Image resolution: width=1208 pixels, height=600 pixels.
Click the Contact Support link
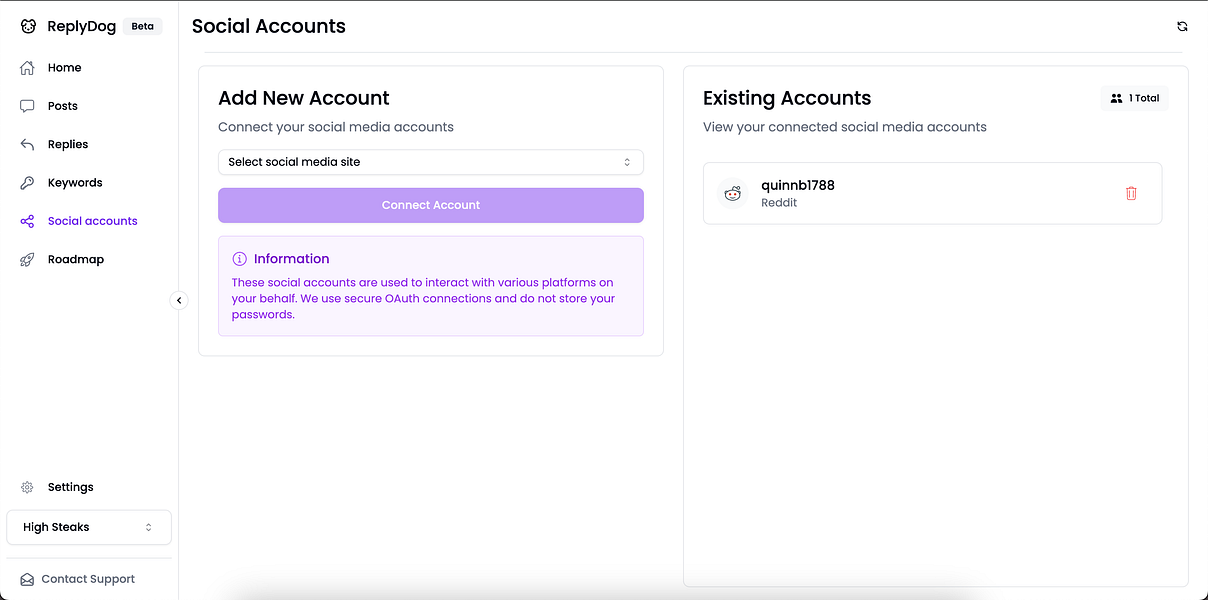point(87,579)
